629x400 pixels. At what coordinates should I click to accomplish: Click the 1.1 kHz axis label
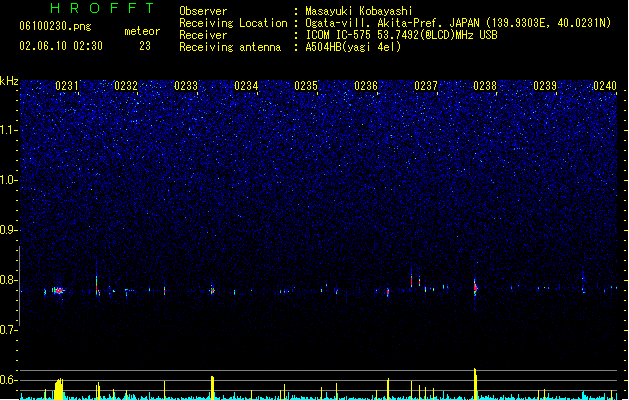tap(8, 130)
